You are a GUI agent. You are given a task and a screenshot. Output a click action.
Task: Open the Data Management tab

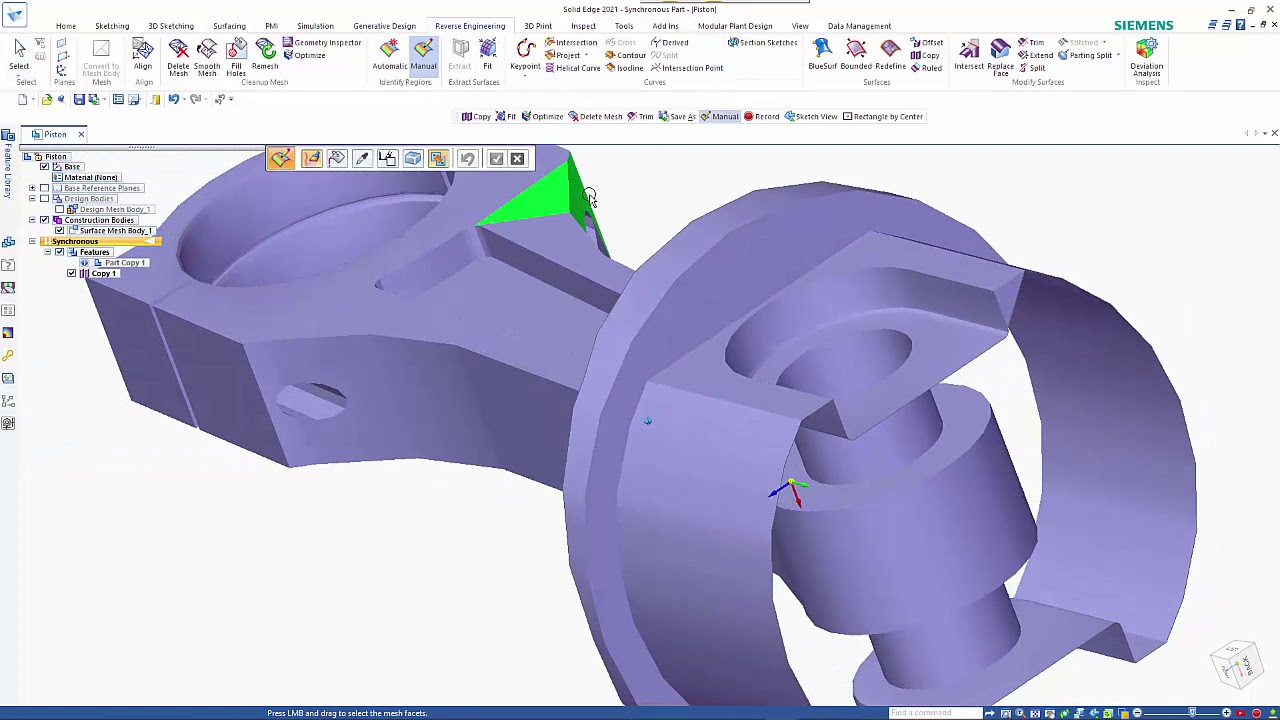click(859, 26)
